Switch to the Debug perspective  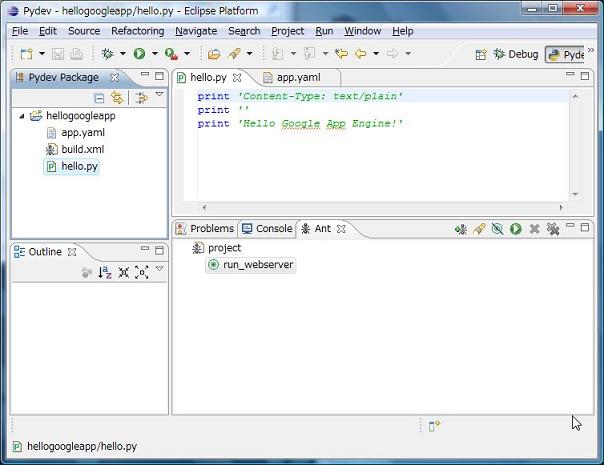(x=515, y=54)
